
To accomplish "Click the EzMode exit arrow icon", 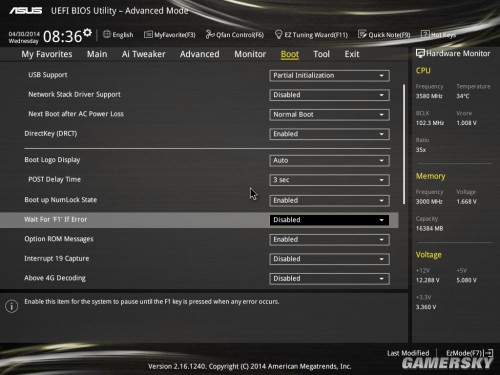I will coord(489,353).
